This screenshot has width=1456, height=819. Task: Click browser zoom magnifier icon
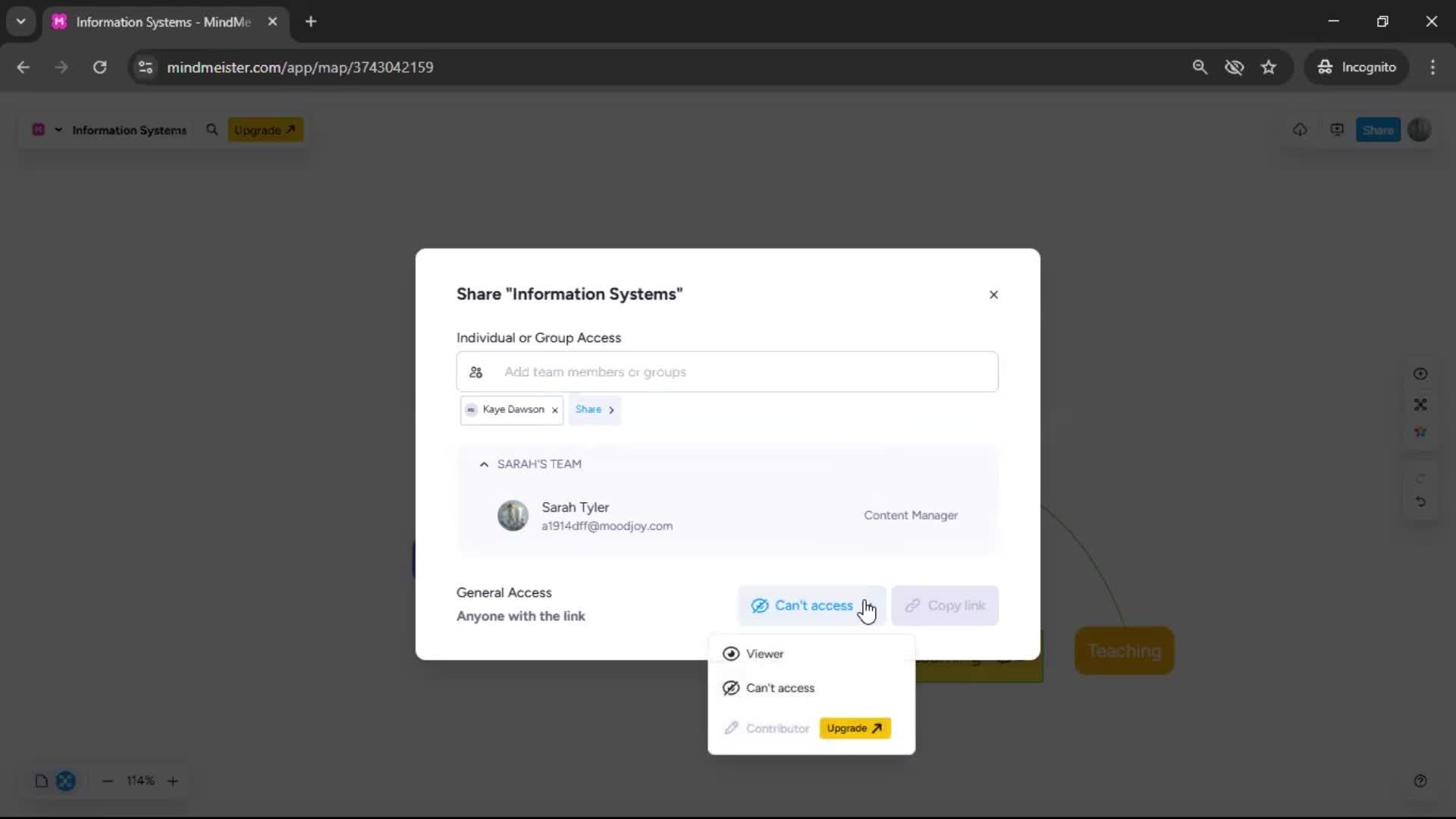pos(1200,67)
